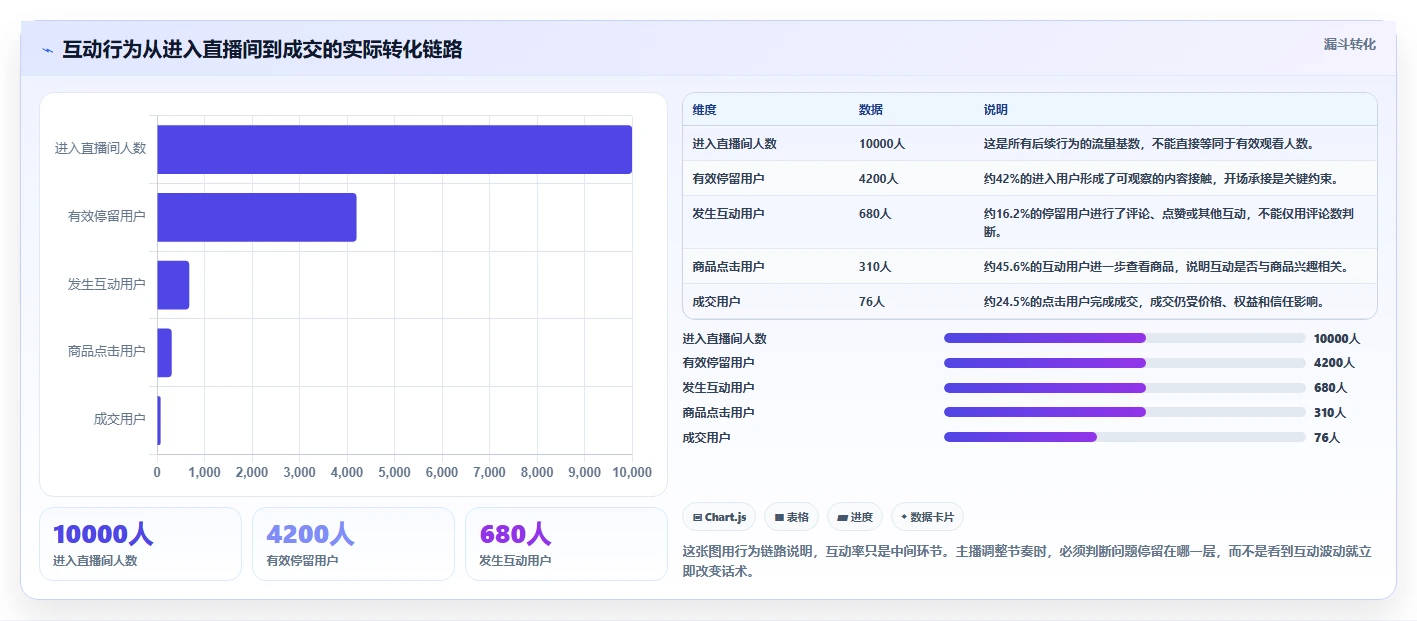Click the 进入直播间人数 cell in the table
This screenshot has height=621, width=1417.
[x=734, y=144]
